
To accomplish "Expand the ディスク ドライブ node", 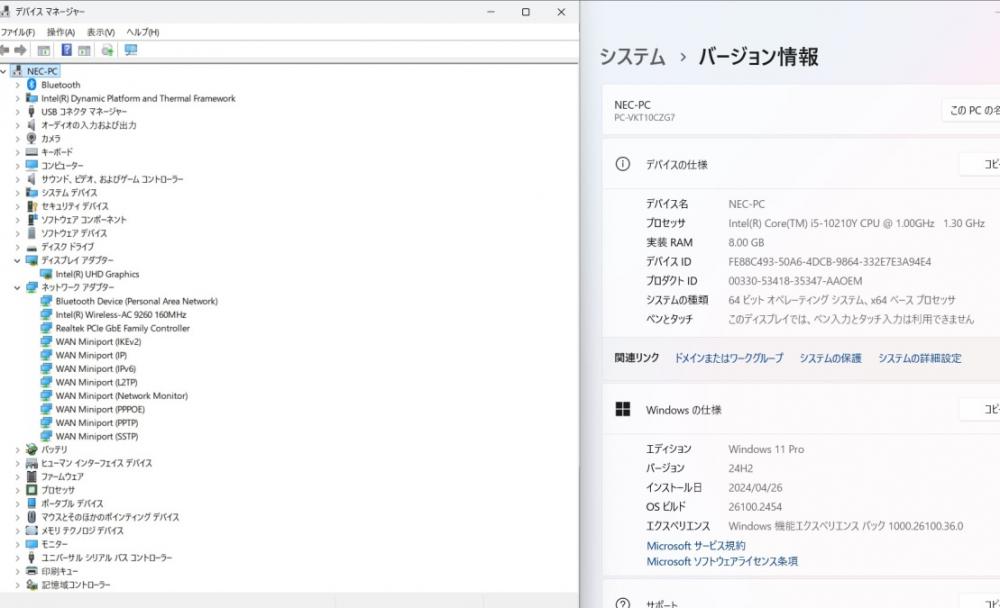I will (x=17, y=247).
